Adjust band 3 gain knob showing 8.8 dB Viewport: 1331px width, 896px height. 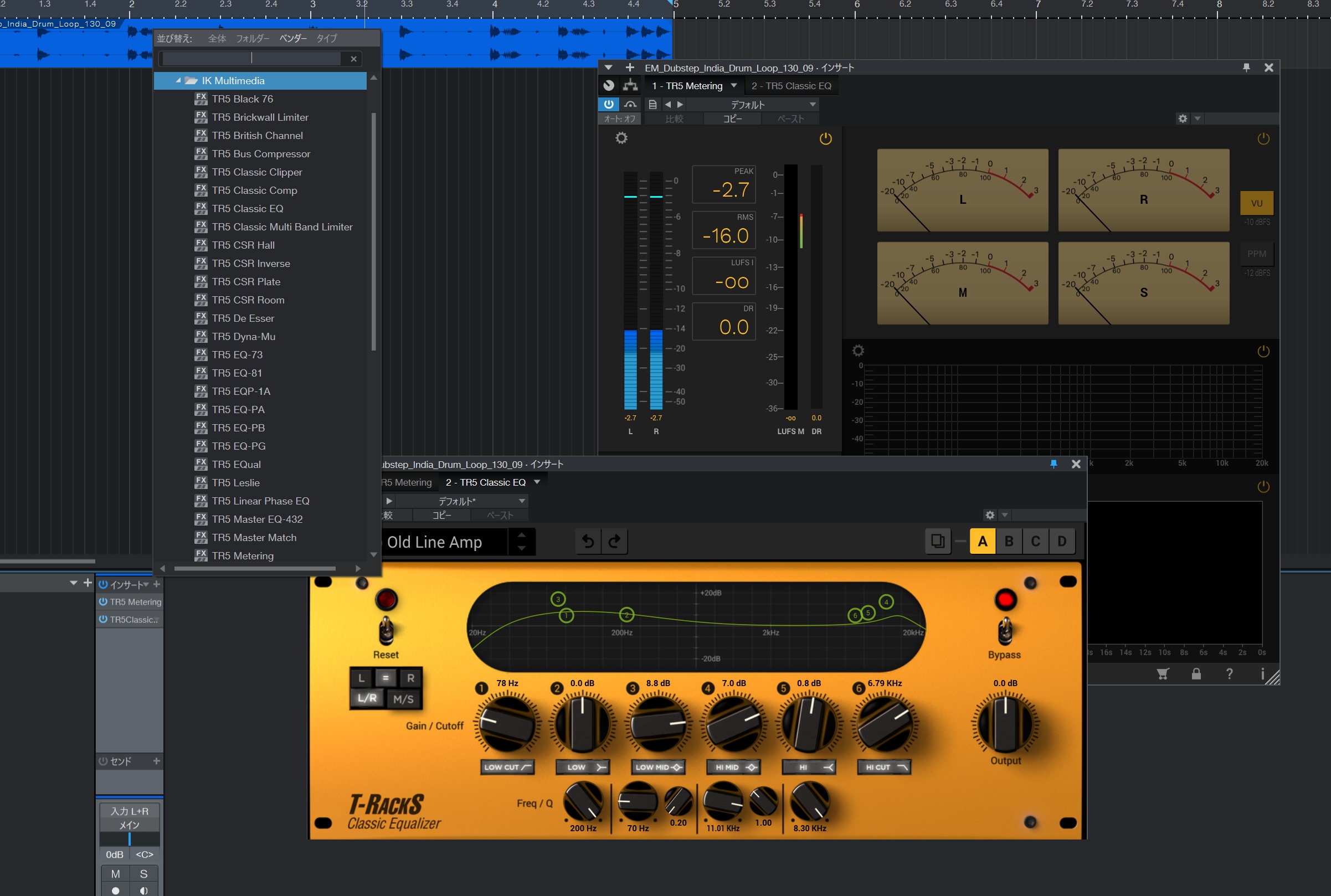tap(658, 723)
